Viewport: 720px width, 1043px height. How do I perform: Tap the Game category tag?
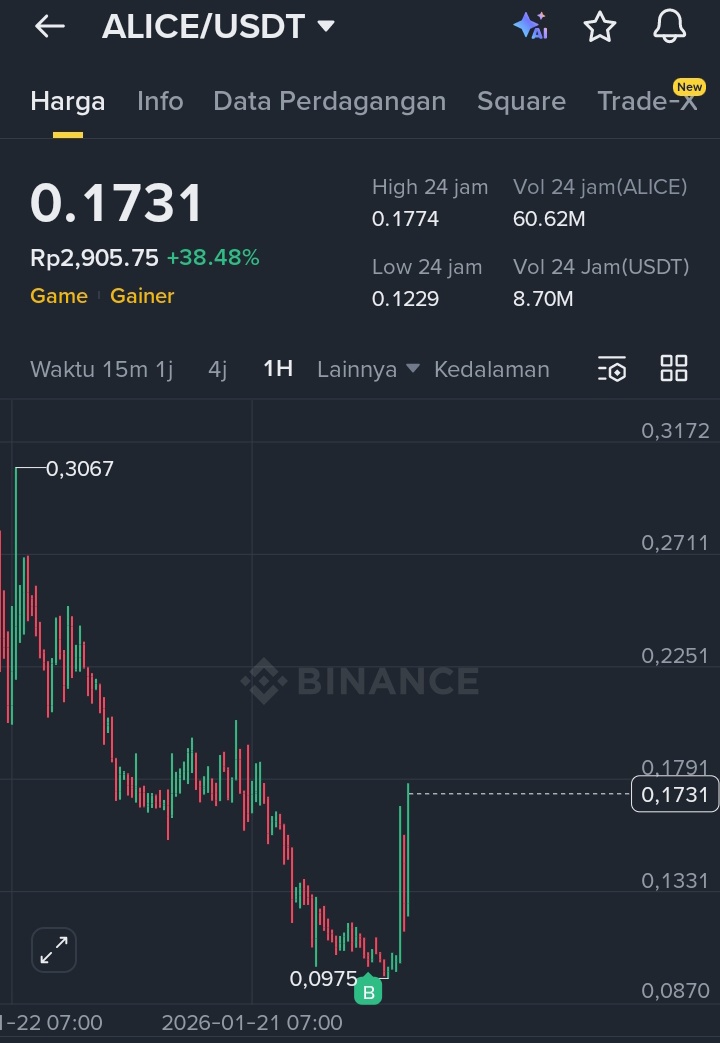59,296
